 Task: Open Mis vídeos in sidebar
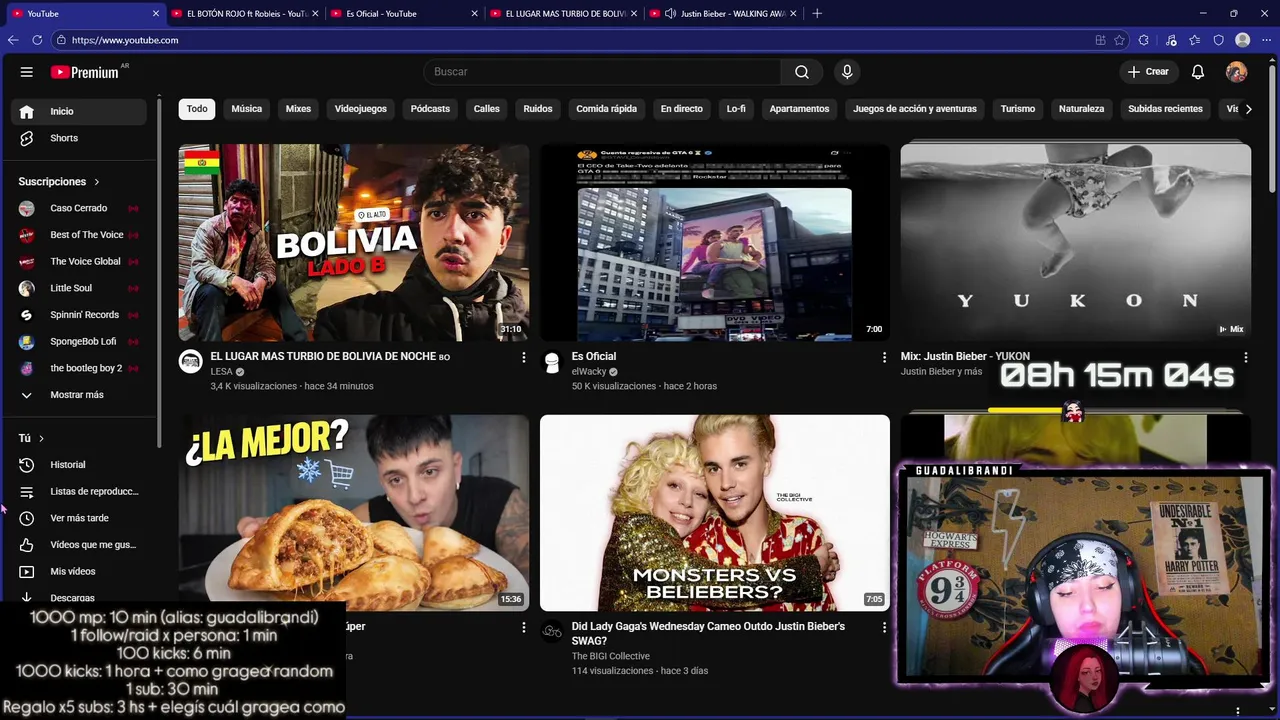(80, 571)
